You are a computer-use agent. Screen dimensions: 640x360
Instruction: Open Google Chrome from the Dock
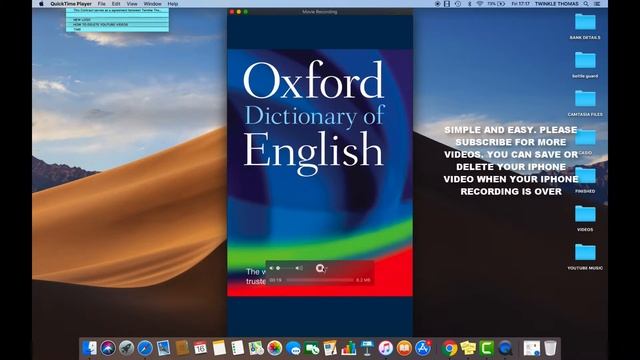[449, 348]
